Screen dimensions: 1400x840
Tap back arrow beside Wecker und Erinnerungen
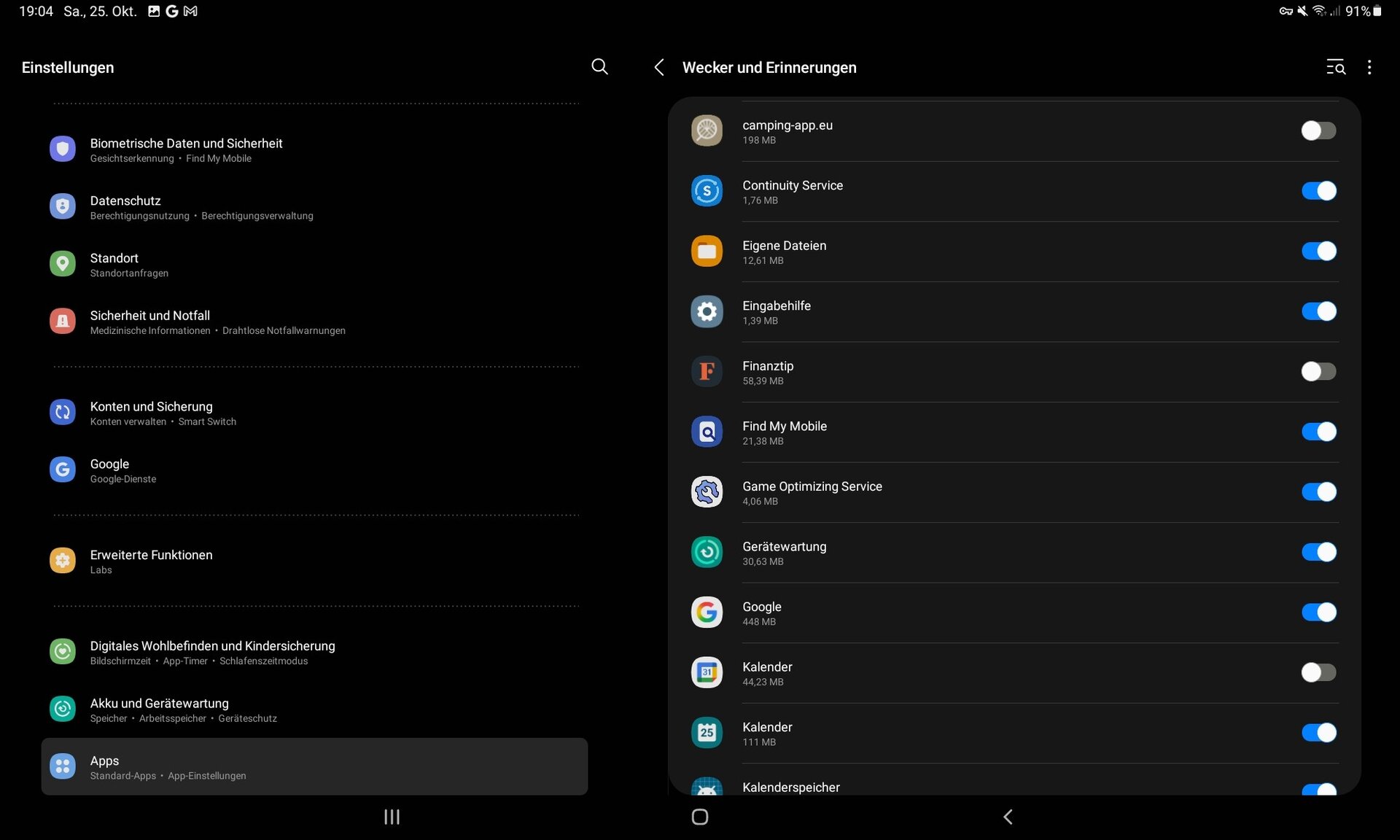pos(659,67)
